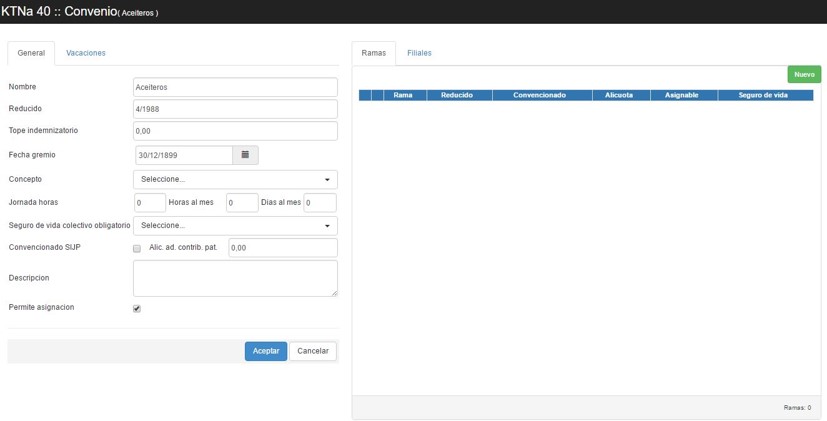Edit the Tope indemnizatorio field

tap(235, 131)
